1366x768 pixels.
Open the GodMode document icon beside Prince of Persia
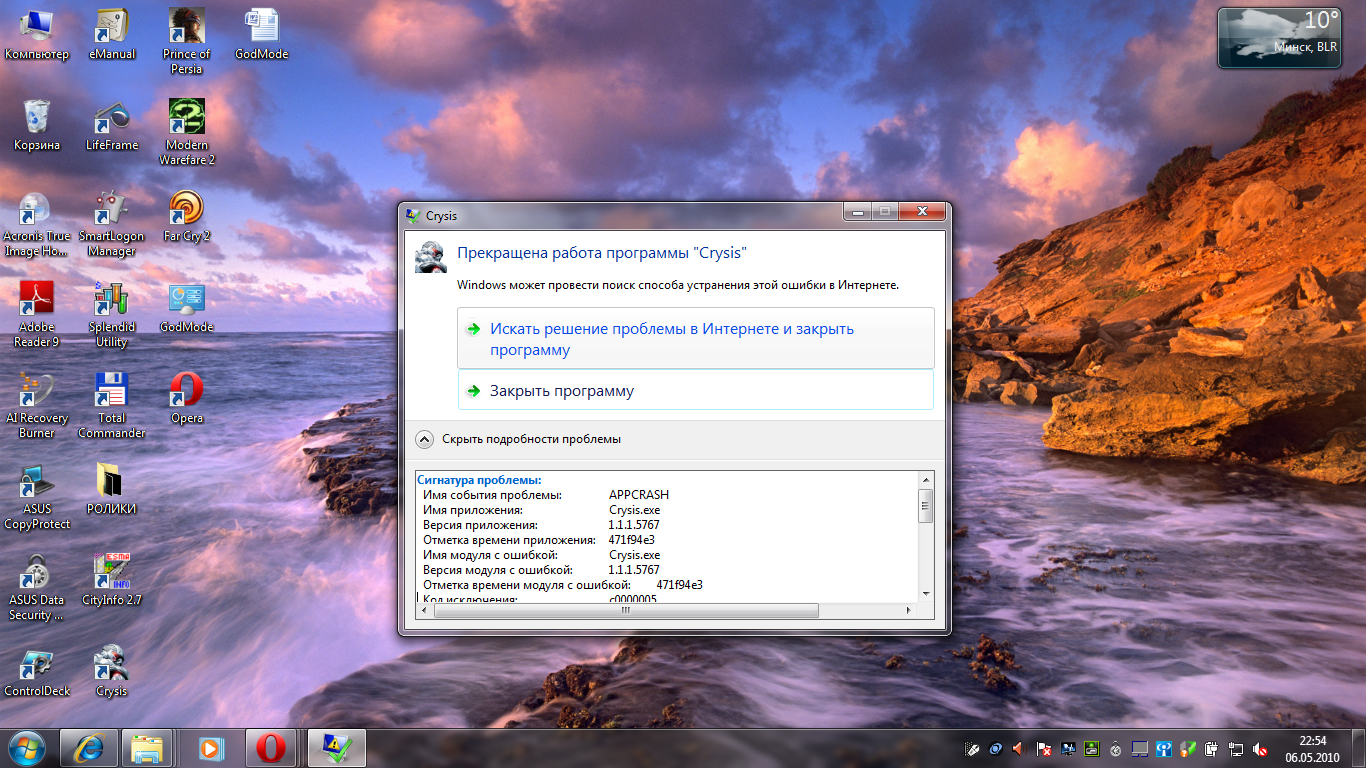click(262, 35)
